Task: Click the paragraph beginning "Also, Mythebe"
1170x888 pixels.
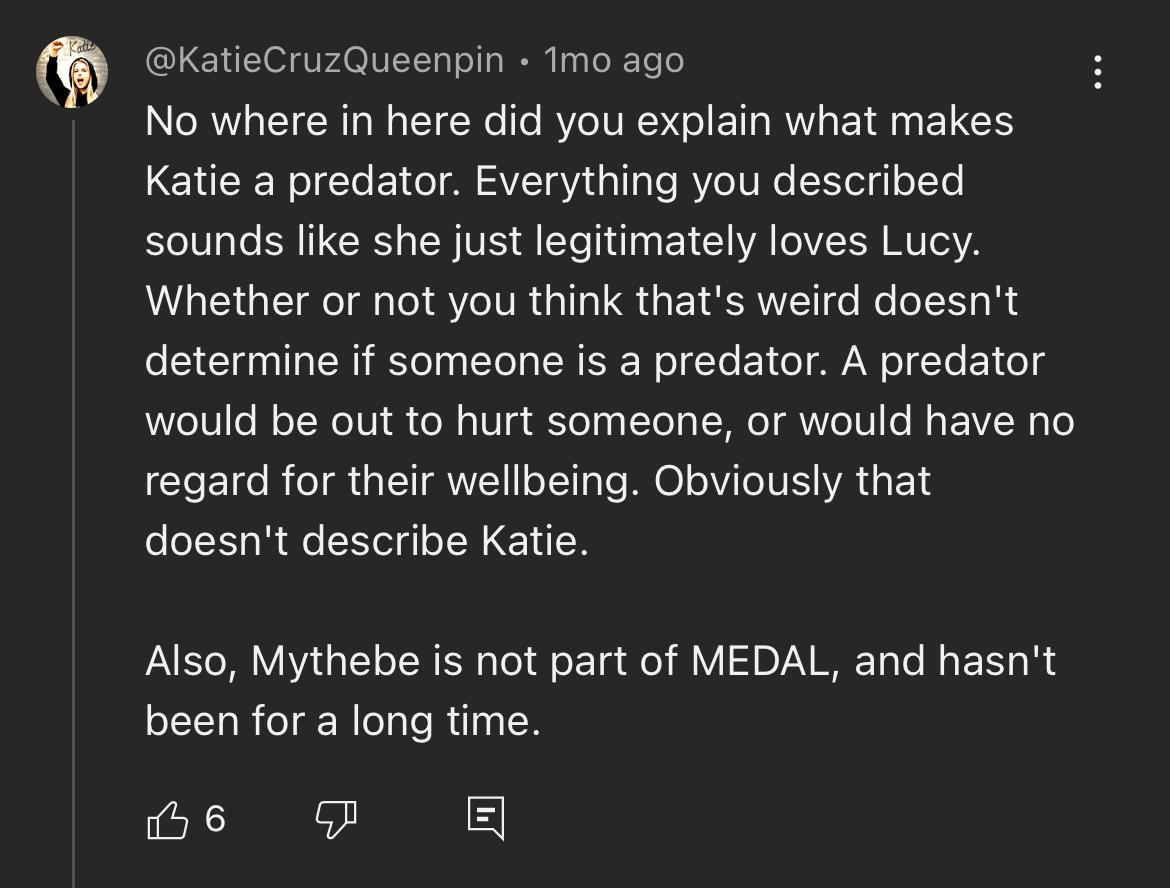Action: (600, 690)
